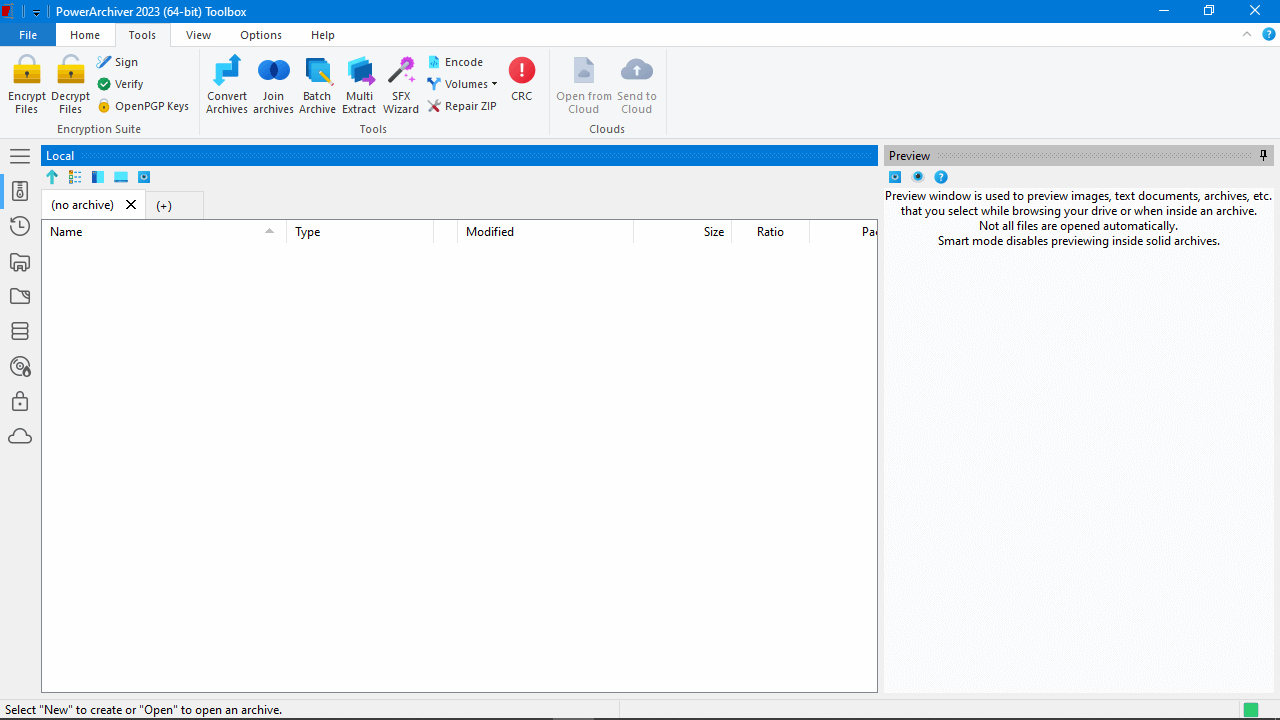
Task: Sort by the Ratio column header
Action: tap(771, 232)
